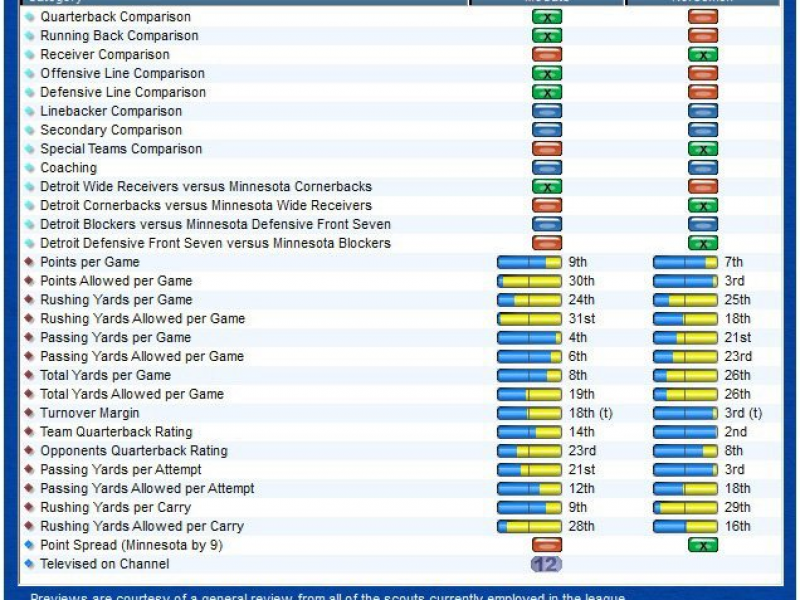Click Detroit's green icon for Running Back Comparison

(547, 36)
